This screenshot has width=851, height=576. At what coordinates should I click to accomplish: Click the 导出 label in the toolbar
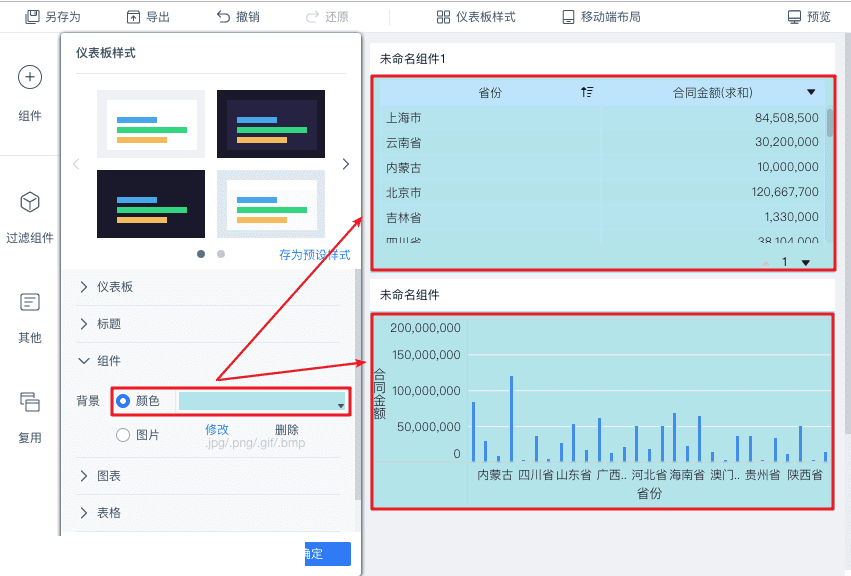pos(158,17)
